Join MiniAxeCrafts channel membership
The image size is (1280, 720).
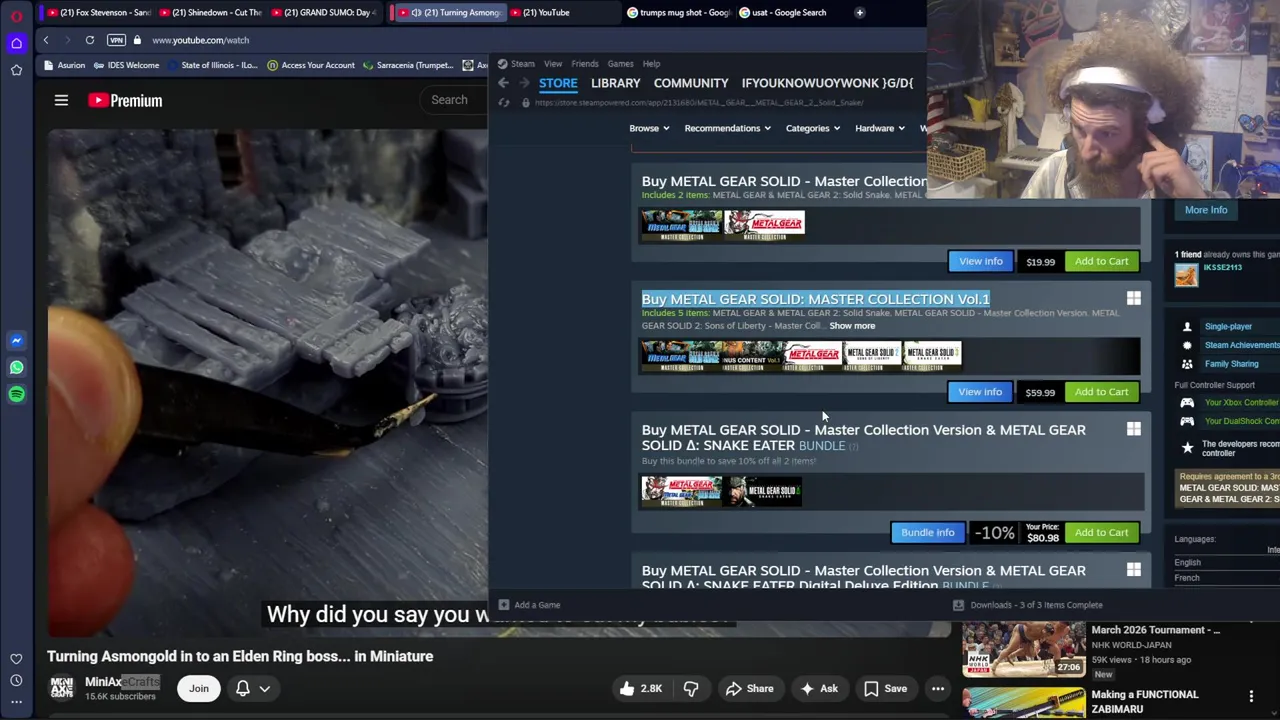pyautogui.click(x=199, y=688)
